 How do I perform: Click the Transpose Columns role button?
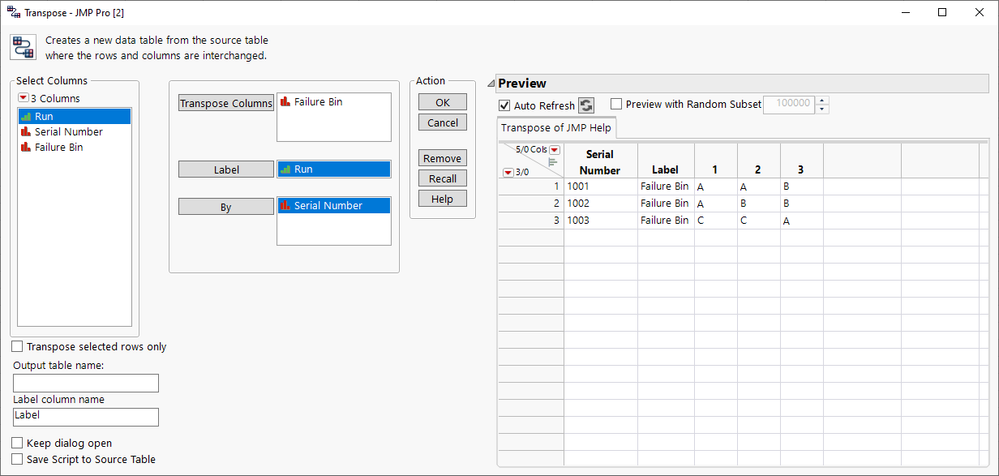coord(226,103)
